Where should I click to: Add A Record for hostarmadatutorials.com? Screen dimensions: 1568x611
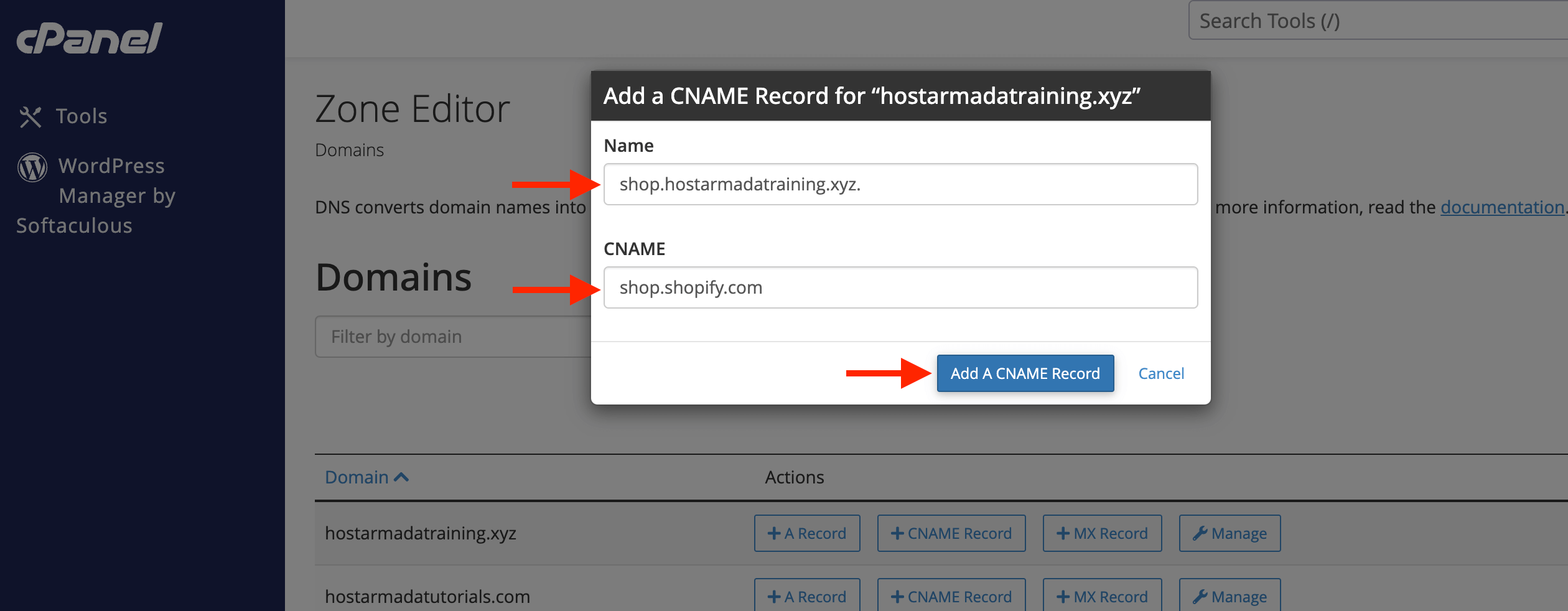[807, 596]
